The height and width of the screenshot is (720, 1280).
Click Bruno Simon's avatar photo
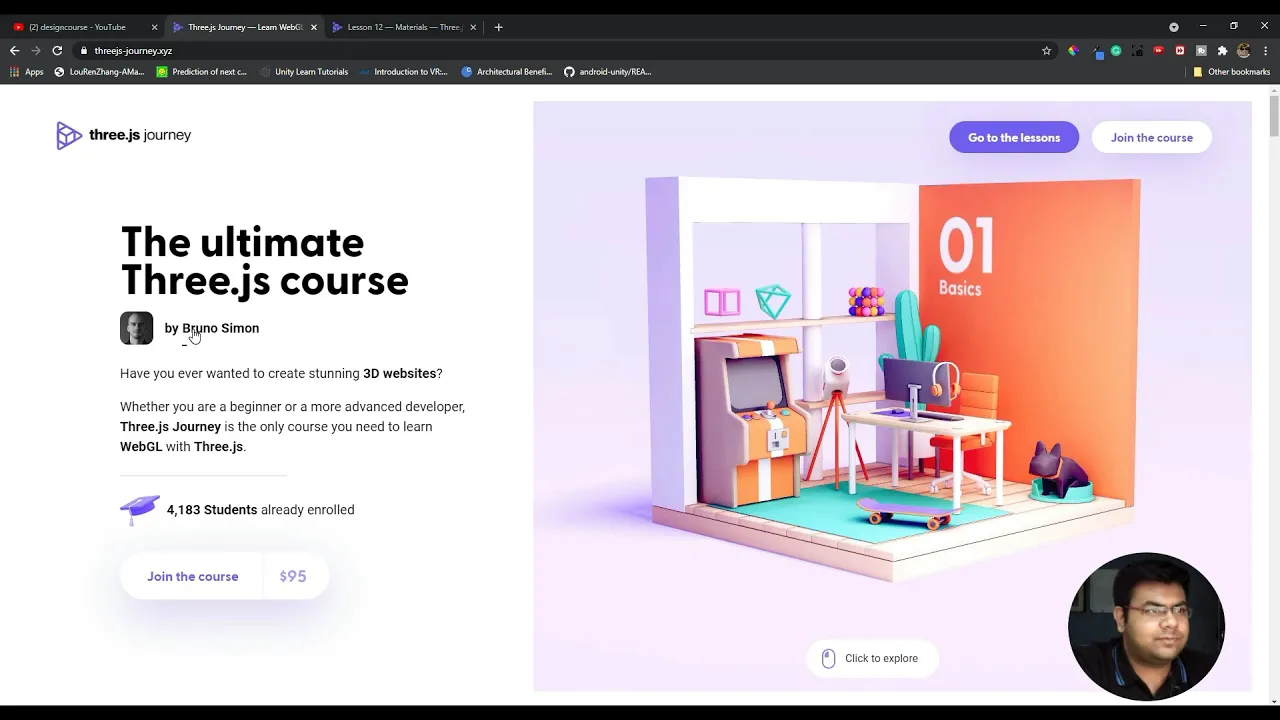137,328
